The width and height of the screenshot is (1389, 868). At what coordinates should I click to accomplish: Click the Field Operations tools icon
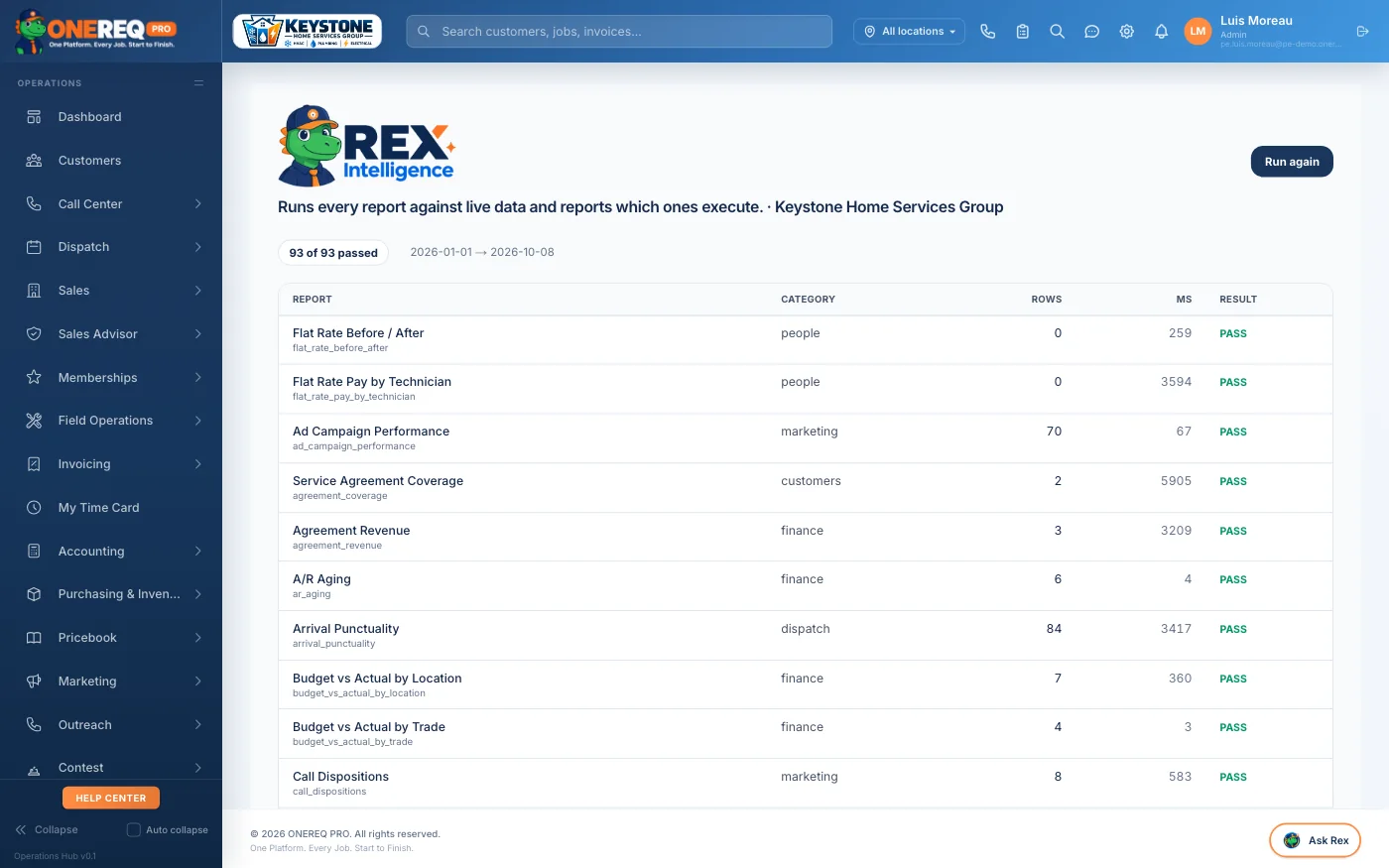pos(34,421)
